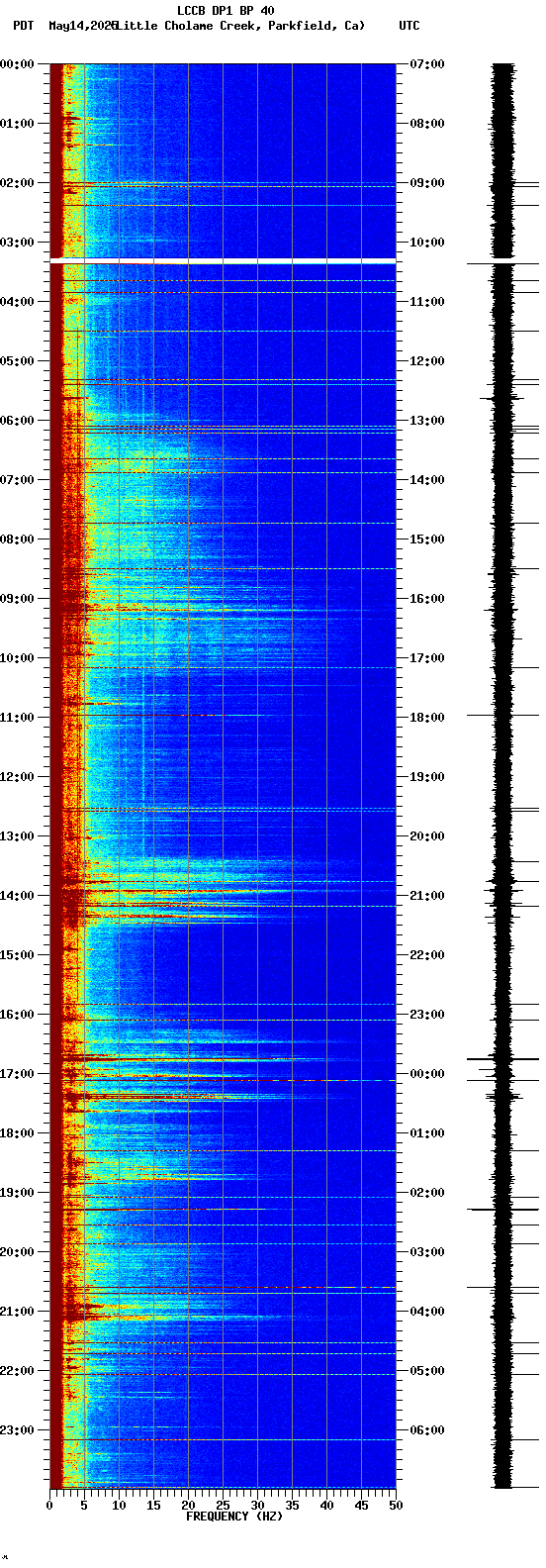Click the 04:00 PDT time label
The image size is (546, 1568).
(x=17, y=302)
